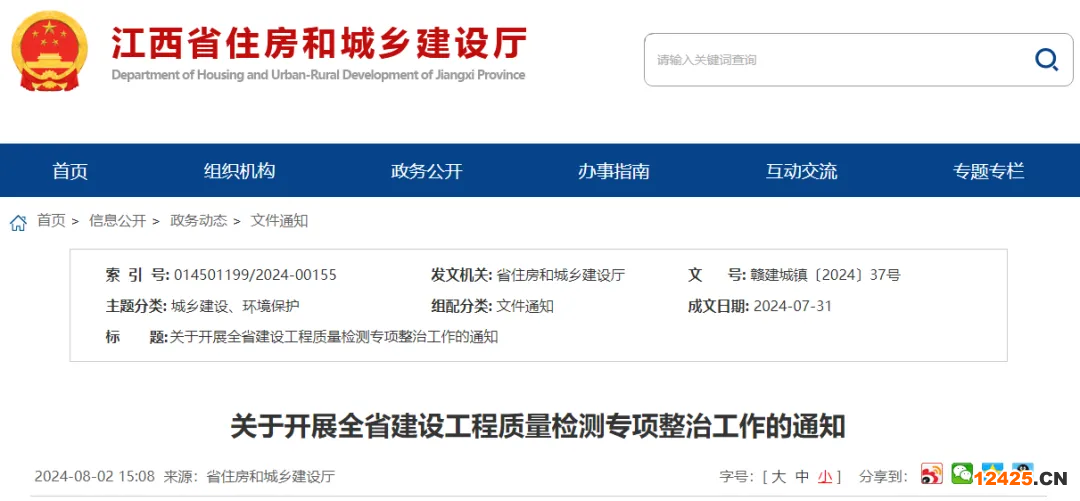Set font size to large (大)

[778, 477]
